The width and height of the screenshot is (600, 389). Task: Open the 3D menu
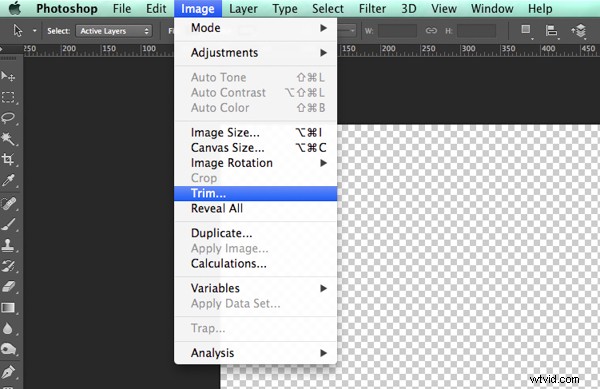click(408, 8)
